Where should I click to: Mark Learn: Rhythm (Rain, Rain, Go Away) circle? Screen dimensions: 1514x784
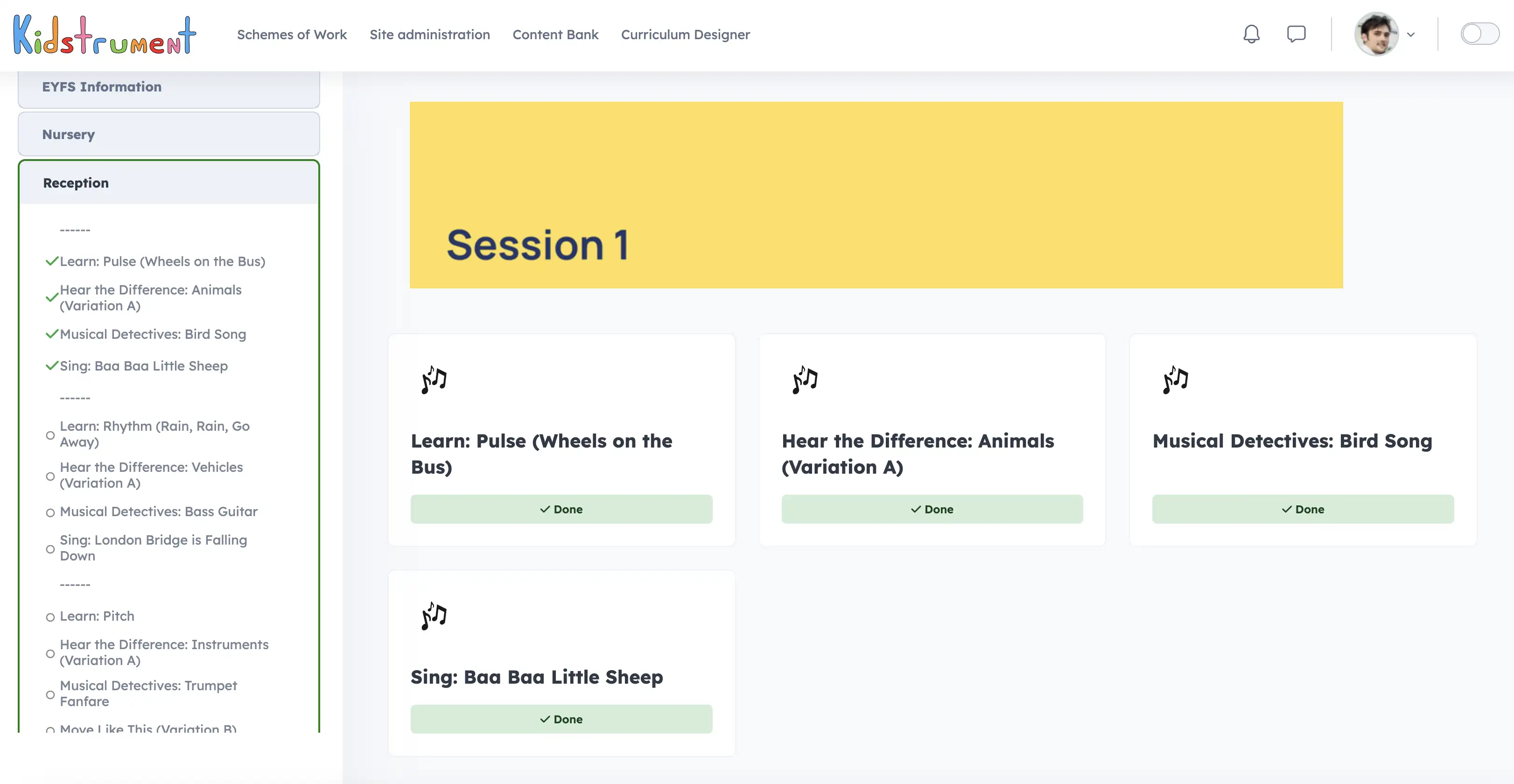pos(50,435)
